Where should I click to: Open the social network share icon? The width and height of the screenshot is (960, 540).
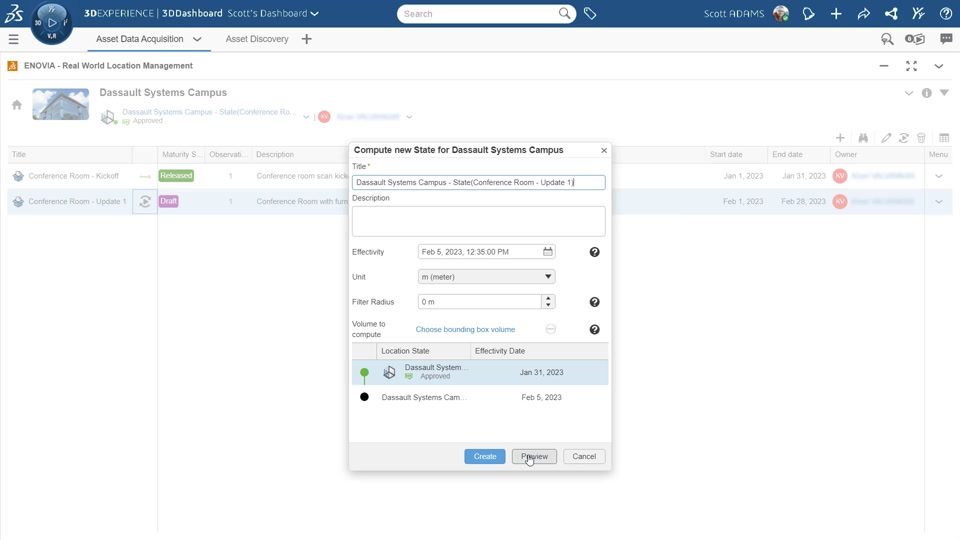coord(891,13)
